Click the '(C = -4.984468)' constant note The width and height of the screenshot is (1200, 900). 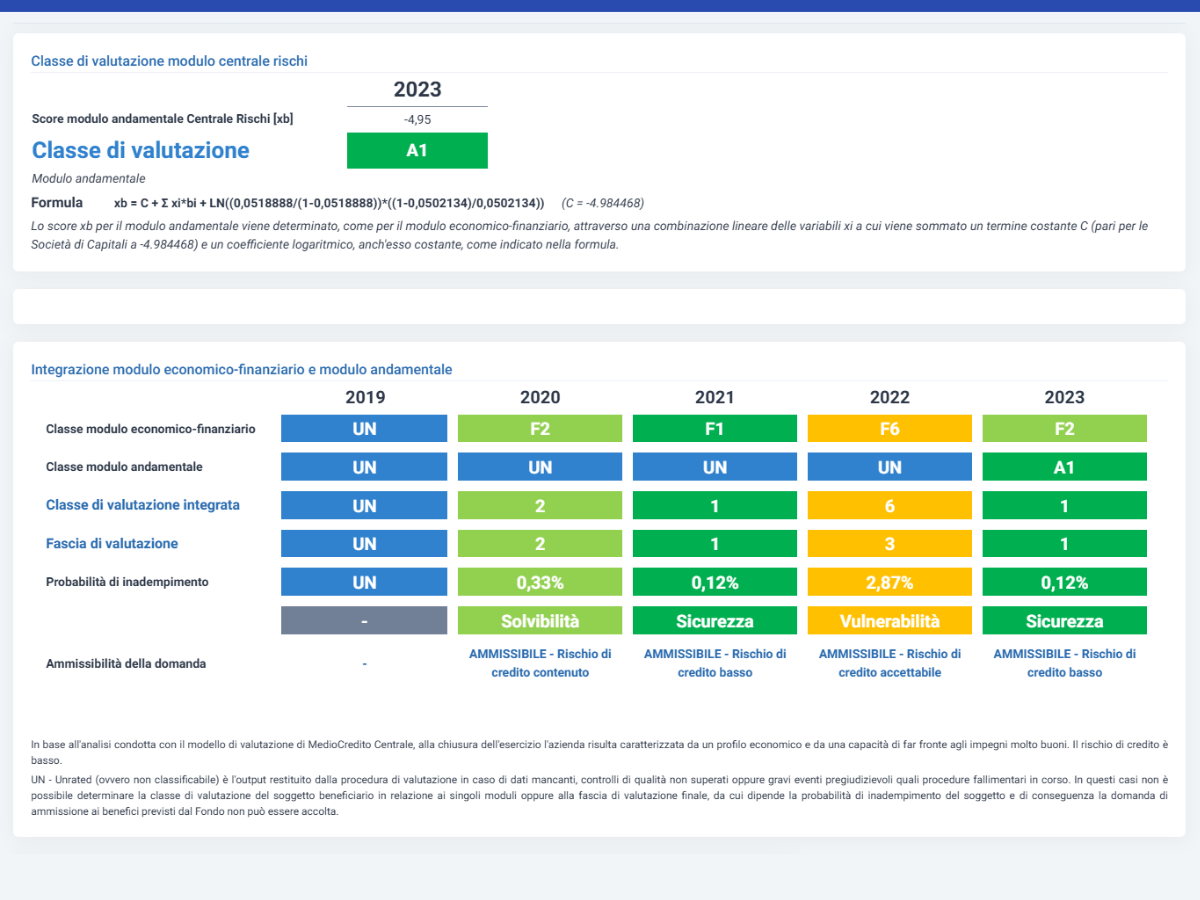[602, 203]
